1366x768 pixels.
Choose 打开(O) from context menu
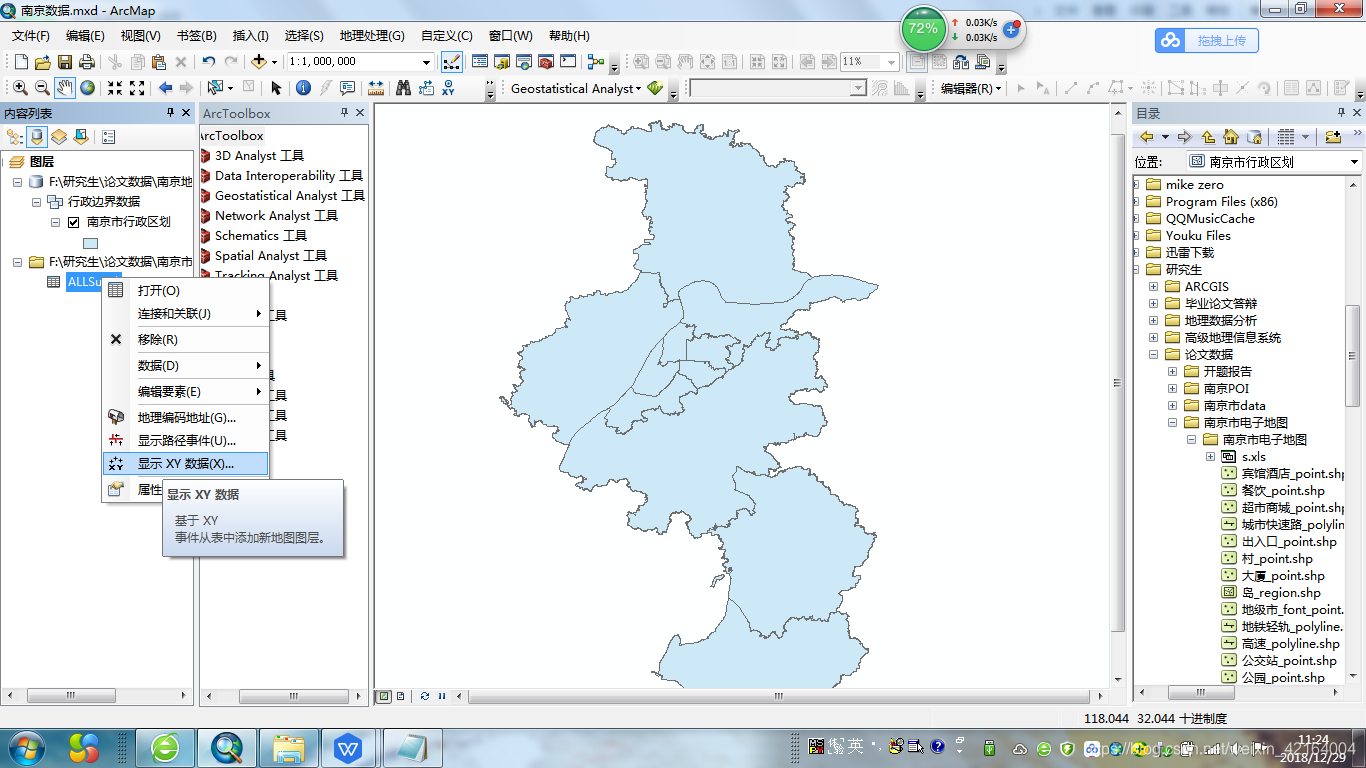click(186, 290)
